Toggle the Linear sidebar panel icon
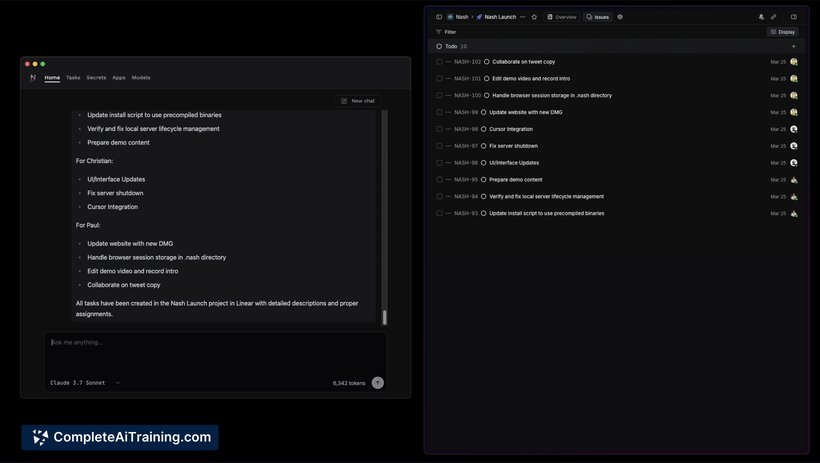 439,17
